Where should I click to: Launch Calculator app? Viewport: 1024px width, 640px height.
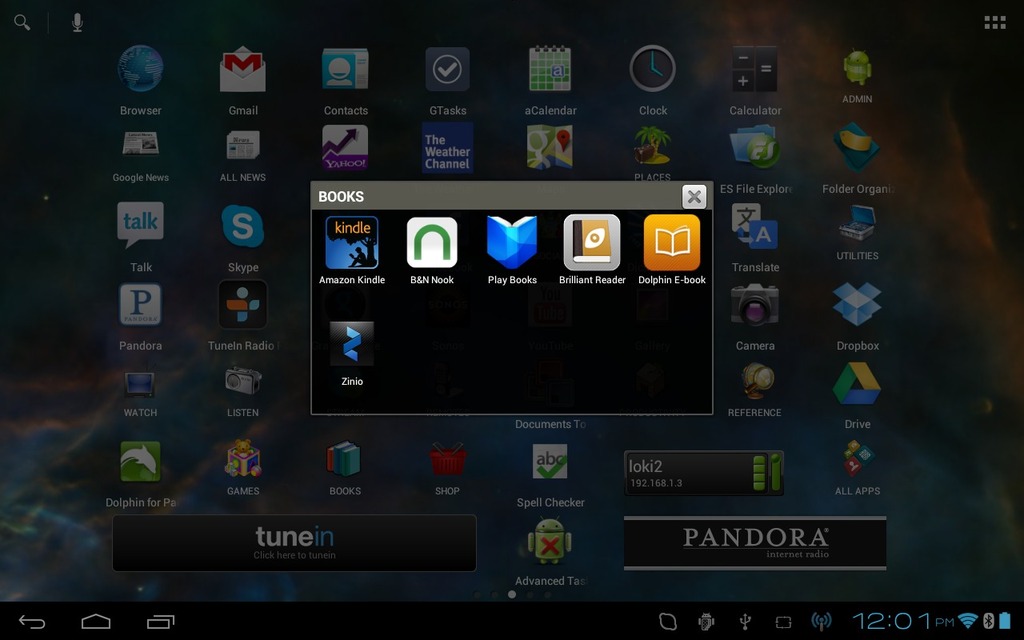[x=755, y=69]
